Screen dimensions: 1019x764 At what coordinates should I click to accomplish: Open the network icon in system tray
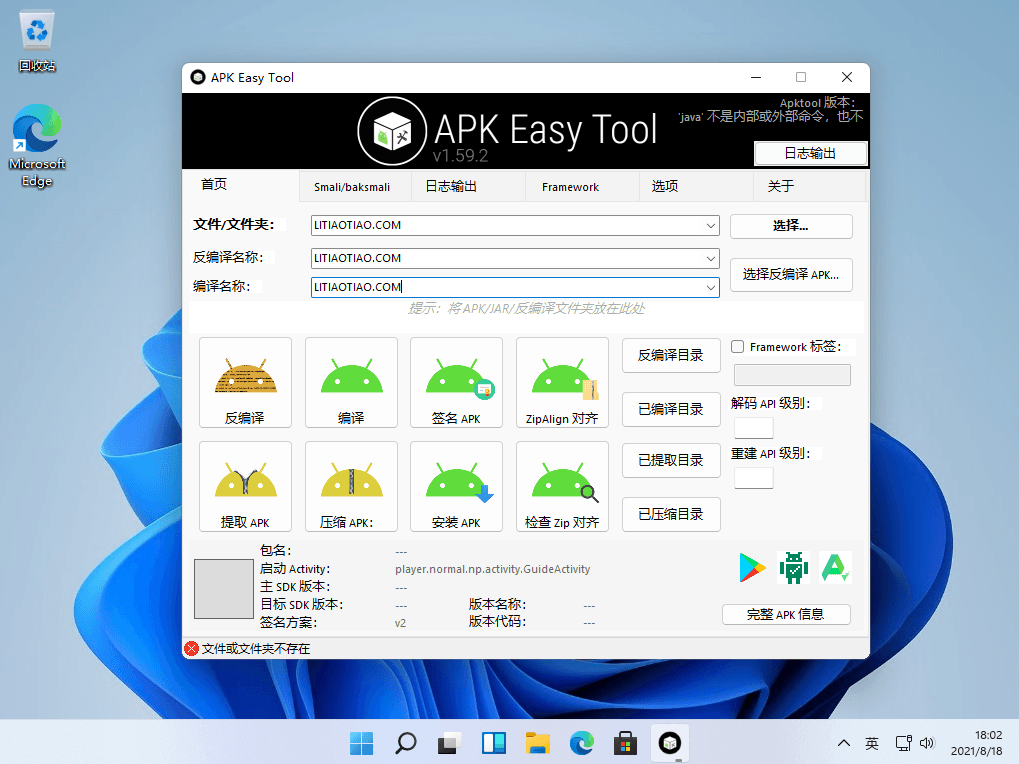(903, 743)
